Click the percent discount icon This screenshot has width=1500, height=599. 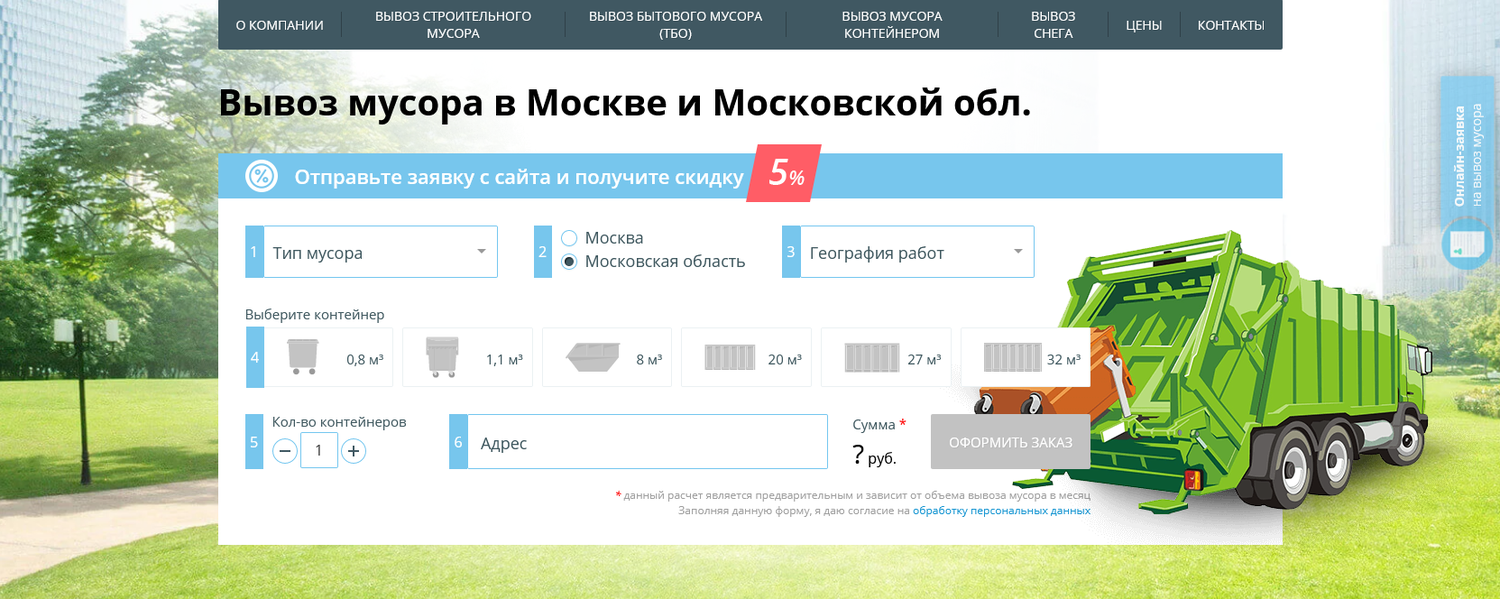pyautogui.click(x=262, y=176)
